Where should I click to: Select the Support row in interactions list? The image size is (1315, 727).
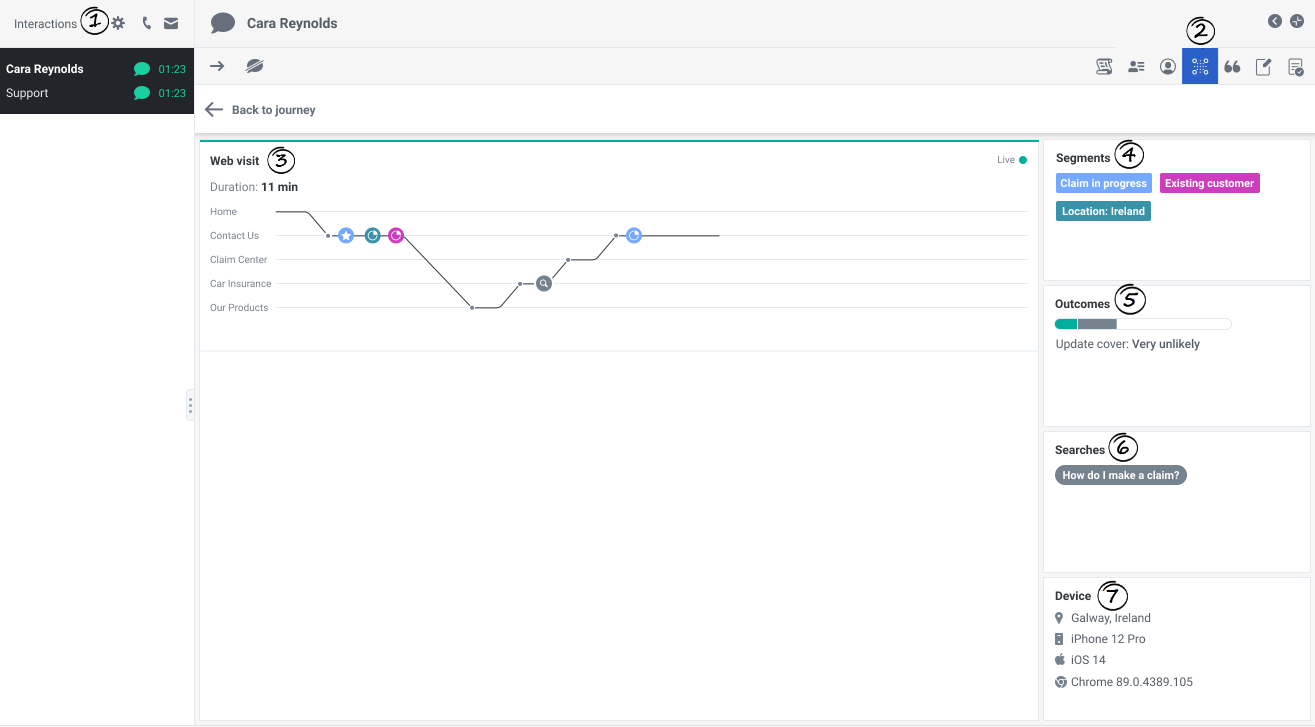tap(97, 93)
